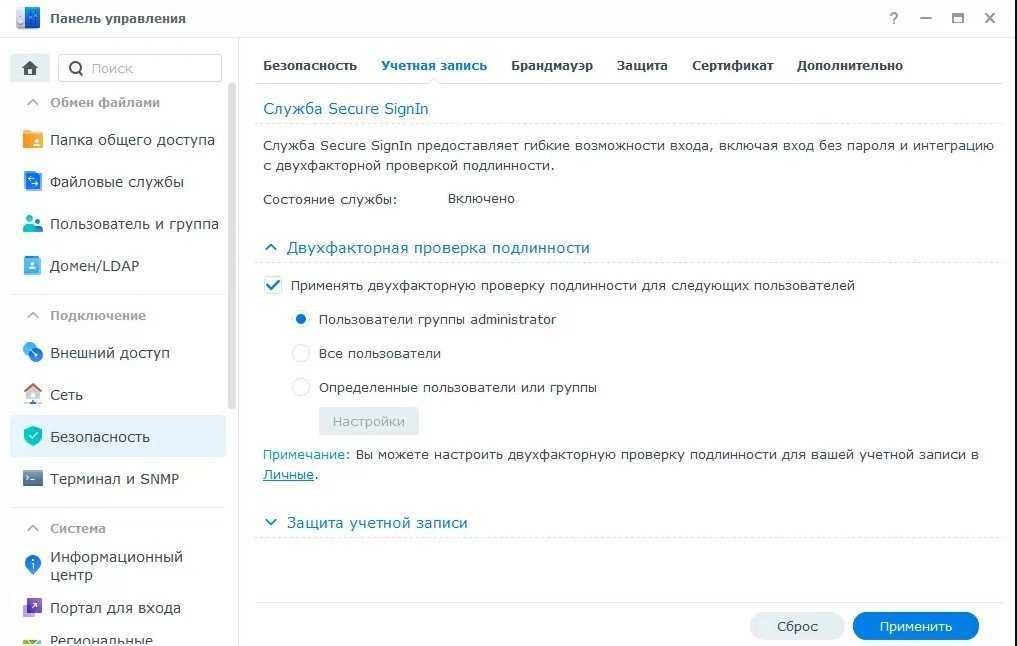
Task: Follow the 'Личные' link in the note
Action: coord(288,475)
